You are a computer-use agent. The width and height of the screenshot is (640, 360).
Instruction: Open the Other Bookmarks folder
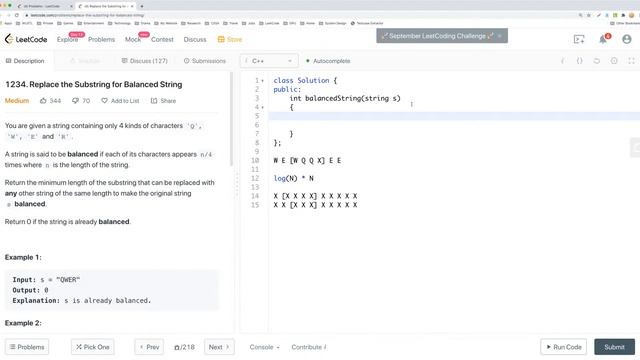[x=624, y=23]
